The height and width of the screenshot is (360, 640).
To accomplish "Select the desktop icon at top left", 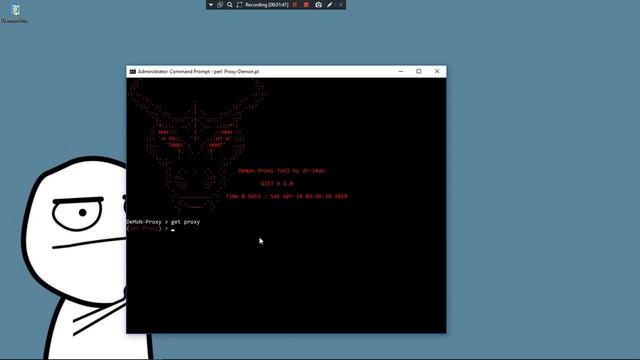I will 15,12.
